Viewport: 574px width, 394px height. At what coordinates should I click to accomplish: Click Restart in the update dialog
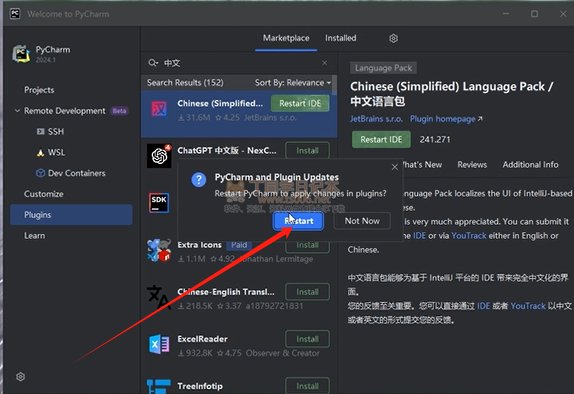pyautogui.click(x=298, y=221)
